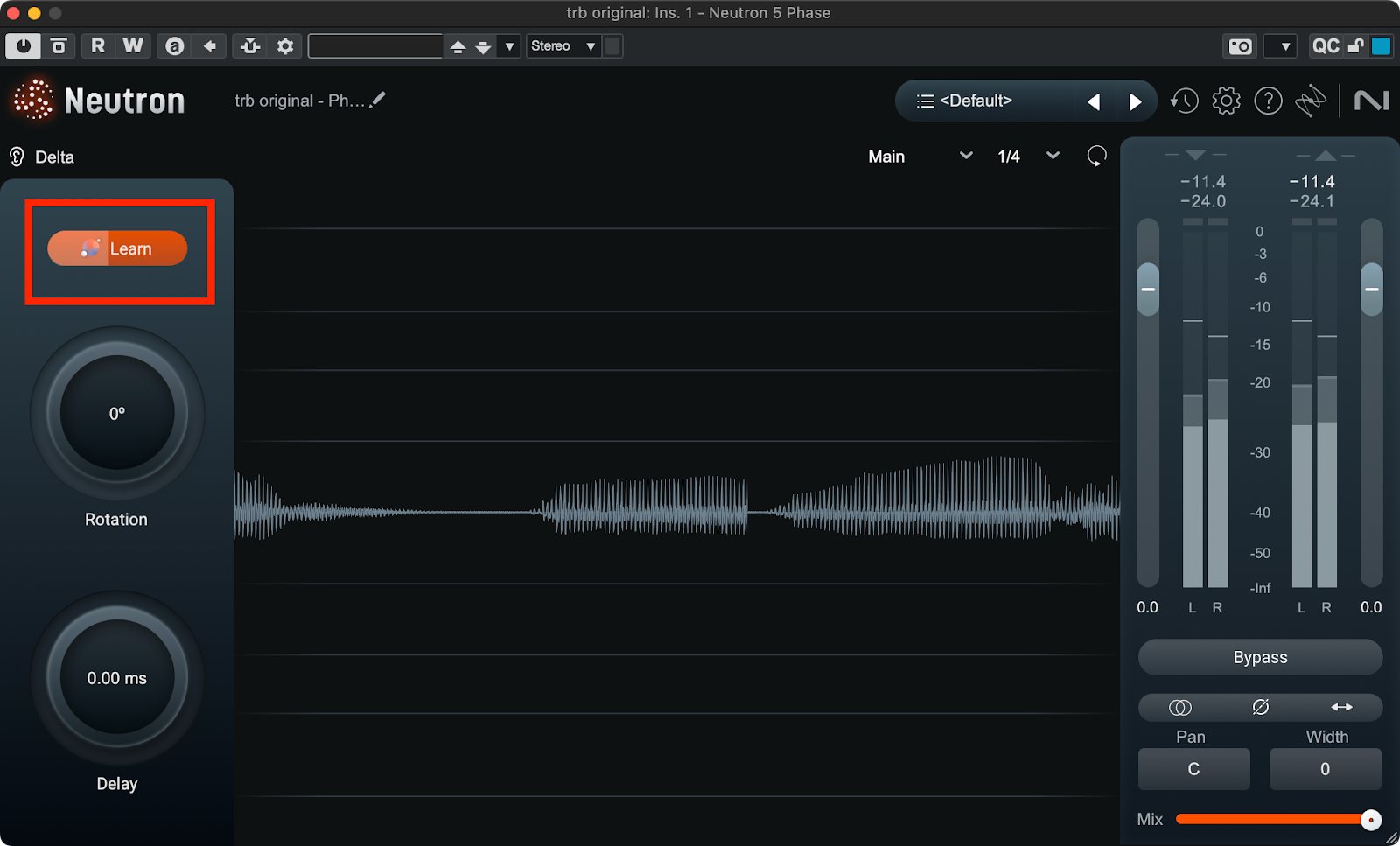Viewport: 1400px width, 846px height.
Task: Open the Main channel dropdown
Action: [920, 157]
